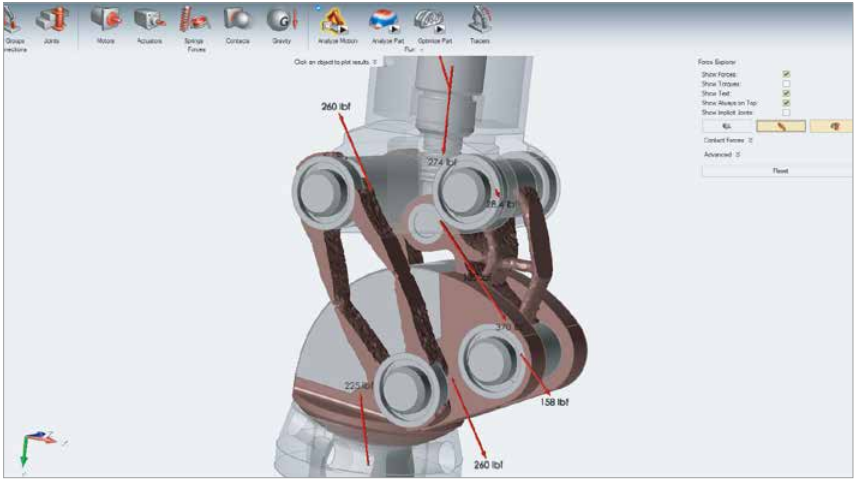Run Analyze Motion
This screenshot has width=856, height=480.
[335, 20]
